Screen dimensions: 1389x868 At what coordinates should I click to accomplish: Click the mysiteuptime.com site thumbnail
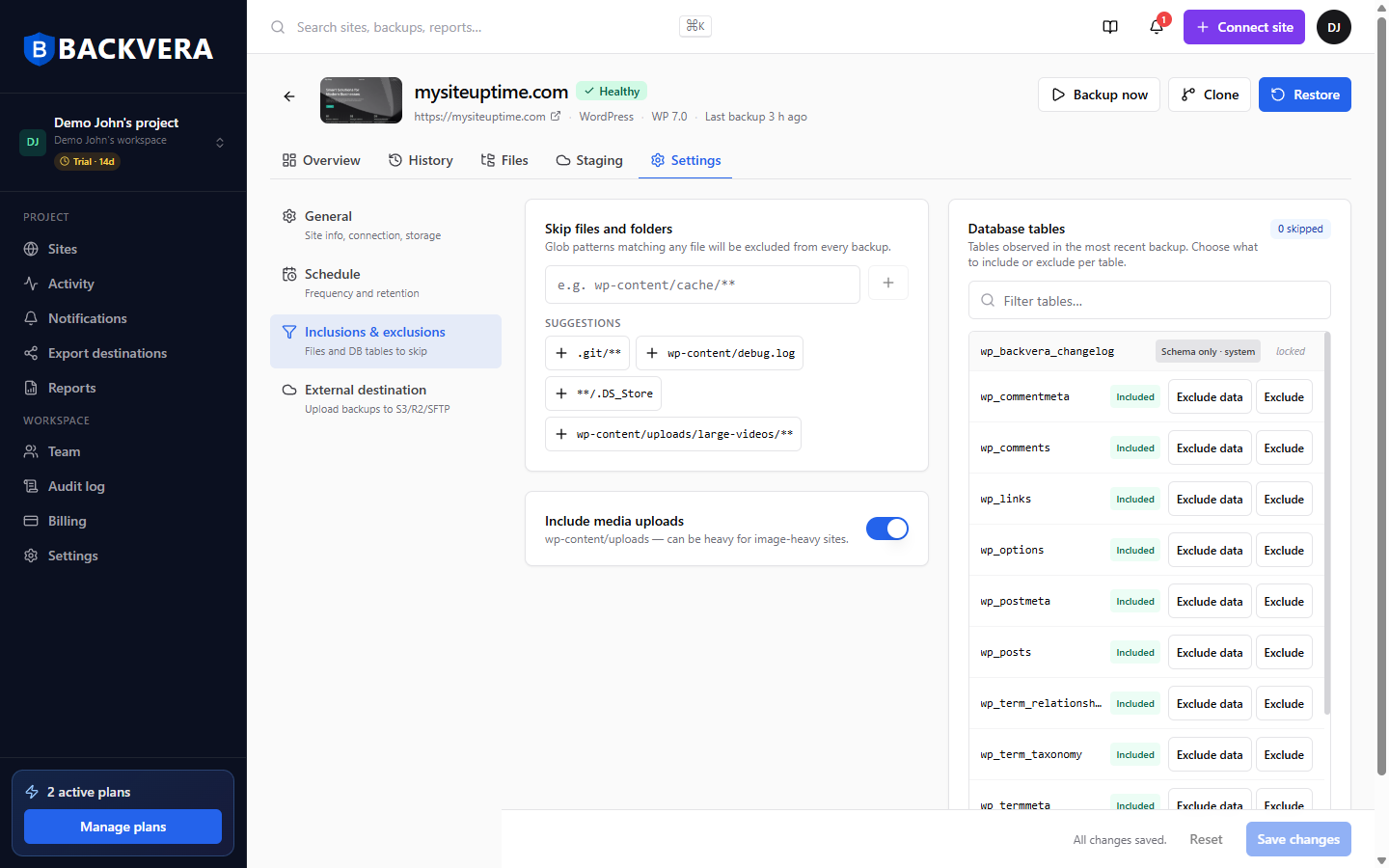point(361,100)
